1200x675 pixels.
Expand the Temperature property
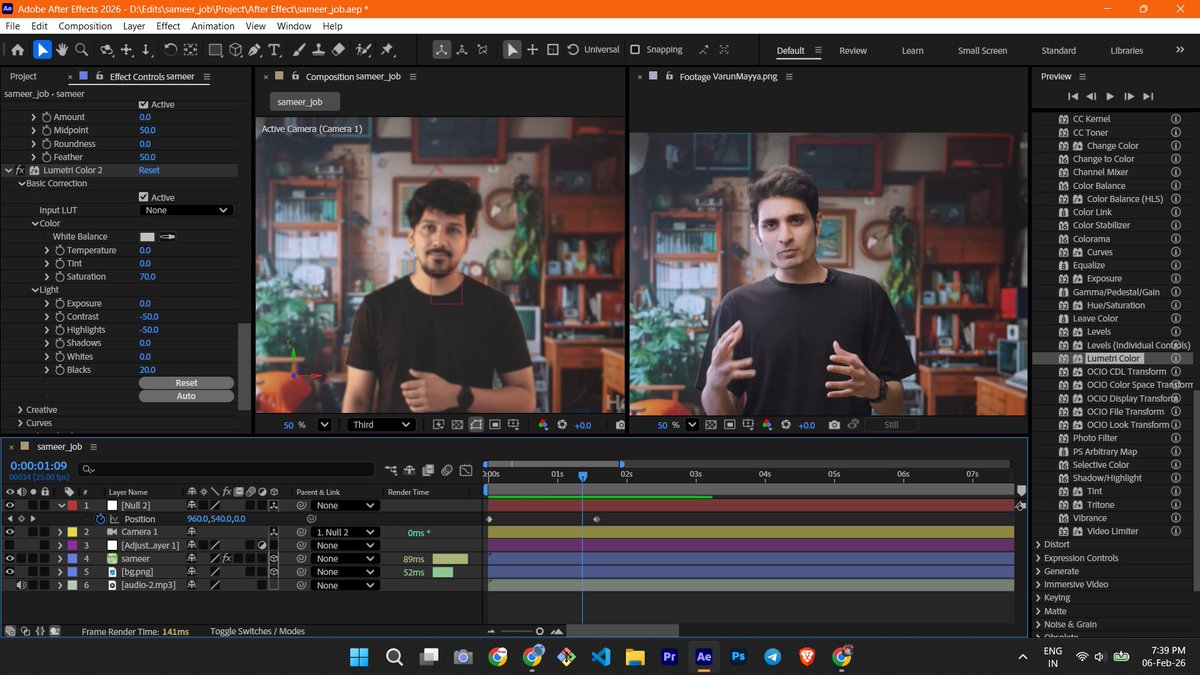(x=47, y=250)
